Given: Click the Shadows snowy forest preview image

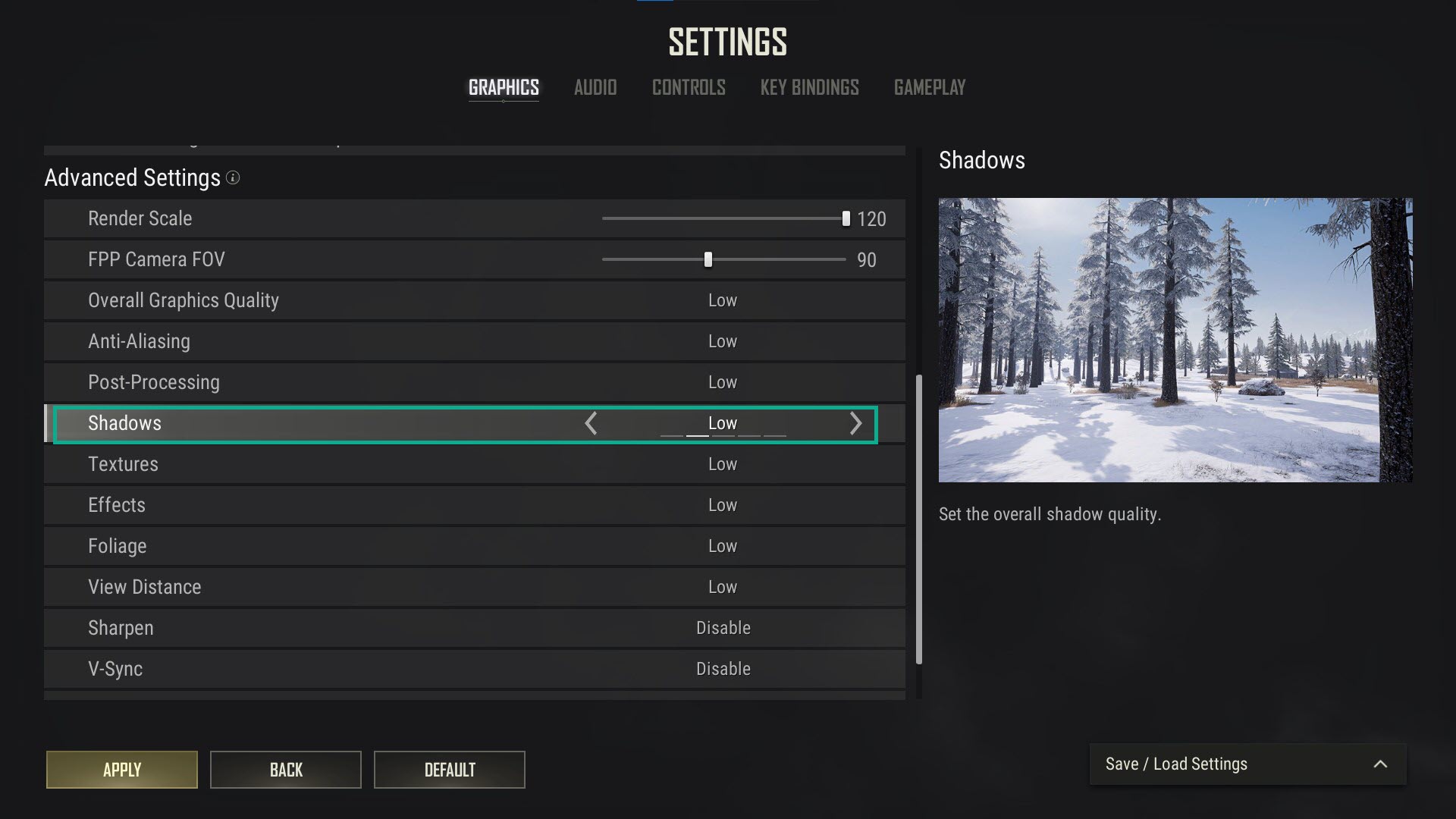Looking at the screenshot, I should (x=1175, y=340).
